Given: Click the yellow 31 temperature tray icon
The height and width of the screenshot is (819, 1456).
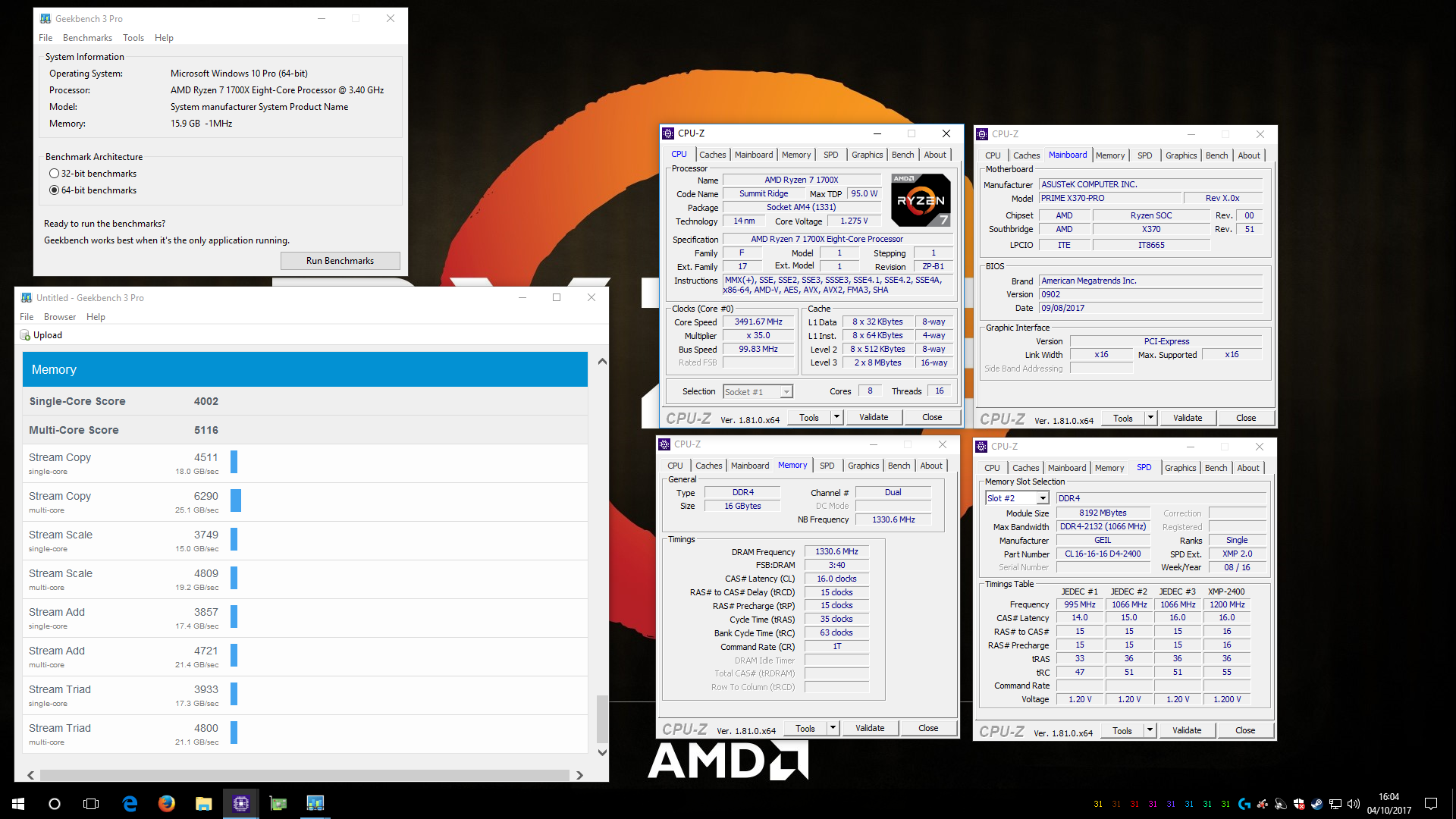Looking at the screenshot, I should tap(1098, 804).
